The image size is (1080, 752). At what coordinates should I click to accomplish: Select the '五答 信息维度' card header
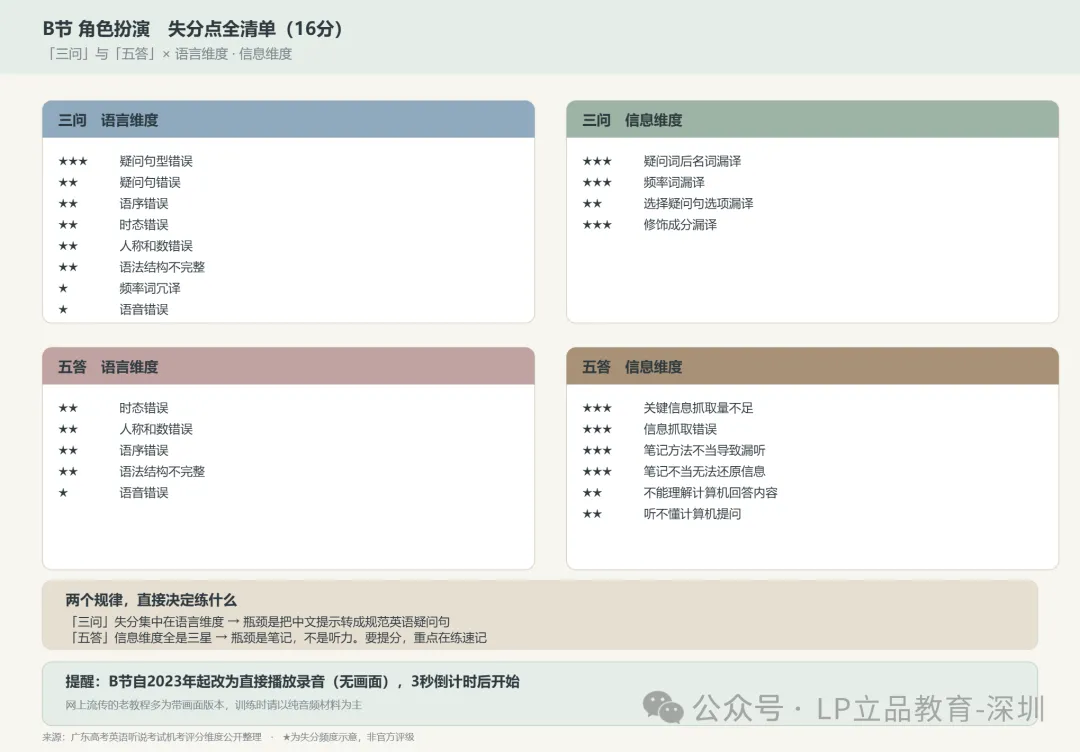click(812, 366)
